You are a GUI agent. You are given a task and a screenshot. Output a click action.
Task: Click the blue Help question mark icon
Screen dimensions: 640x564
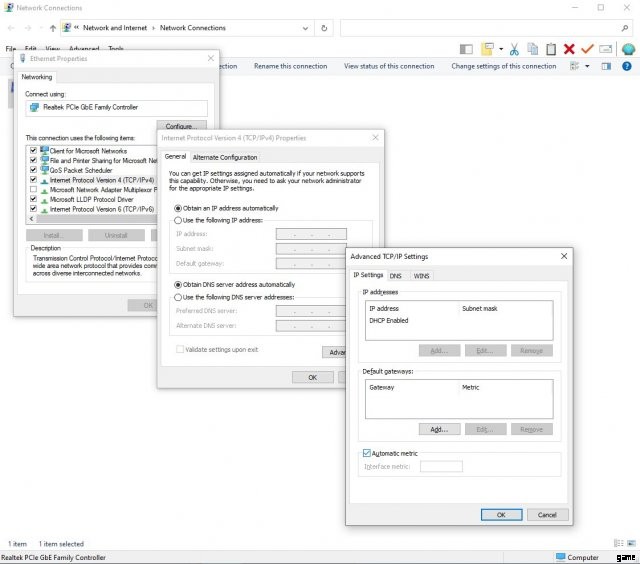click(x=628, y=67)
